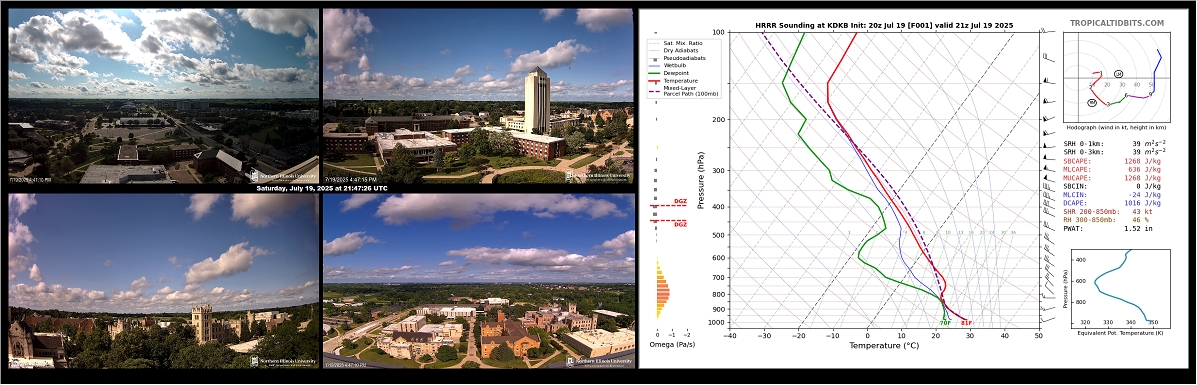Open the bottom-left webcam with the castle building

(163, 281)
